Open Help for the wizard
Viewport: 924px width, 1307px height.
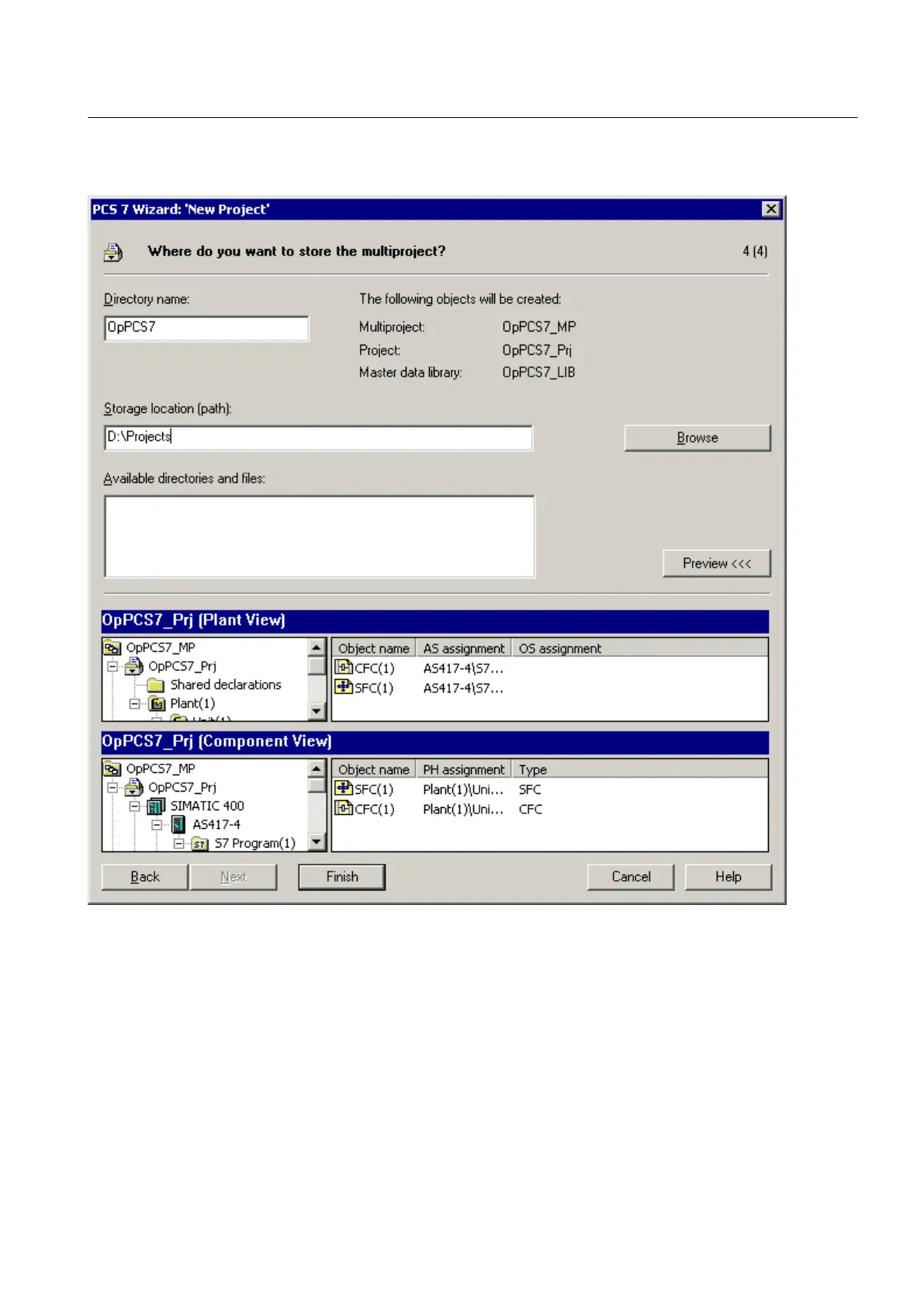(x=728, y=877)
